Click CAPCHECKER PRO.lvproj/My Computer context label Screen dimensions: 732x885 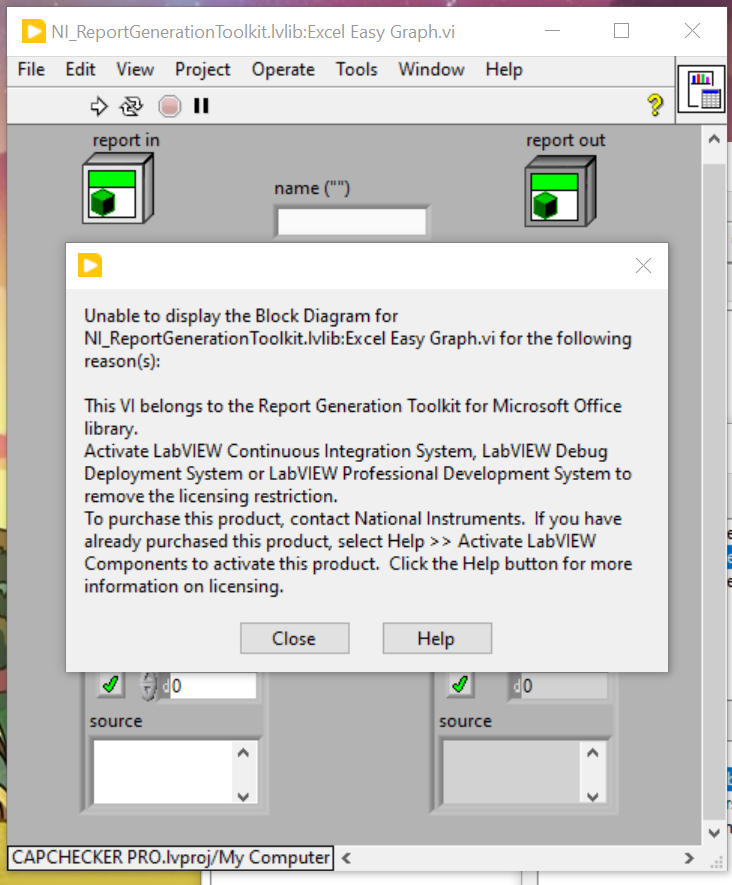point(171,857)
